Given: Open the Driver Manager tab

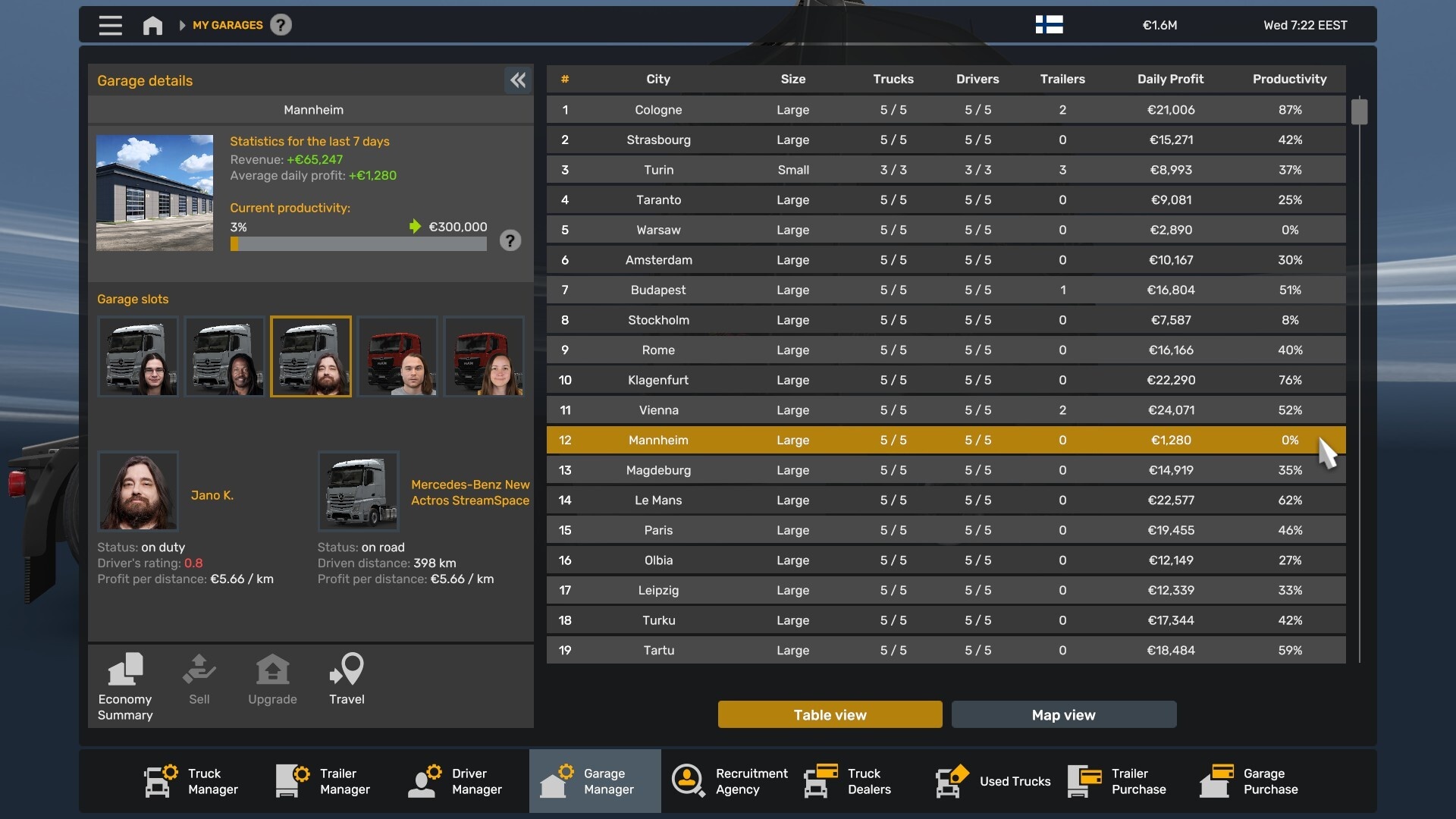Looking at the screenshot, I should click(x=455, y=781).
